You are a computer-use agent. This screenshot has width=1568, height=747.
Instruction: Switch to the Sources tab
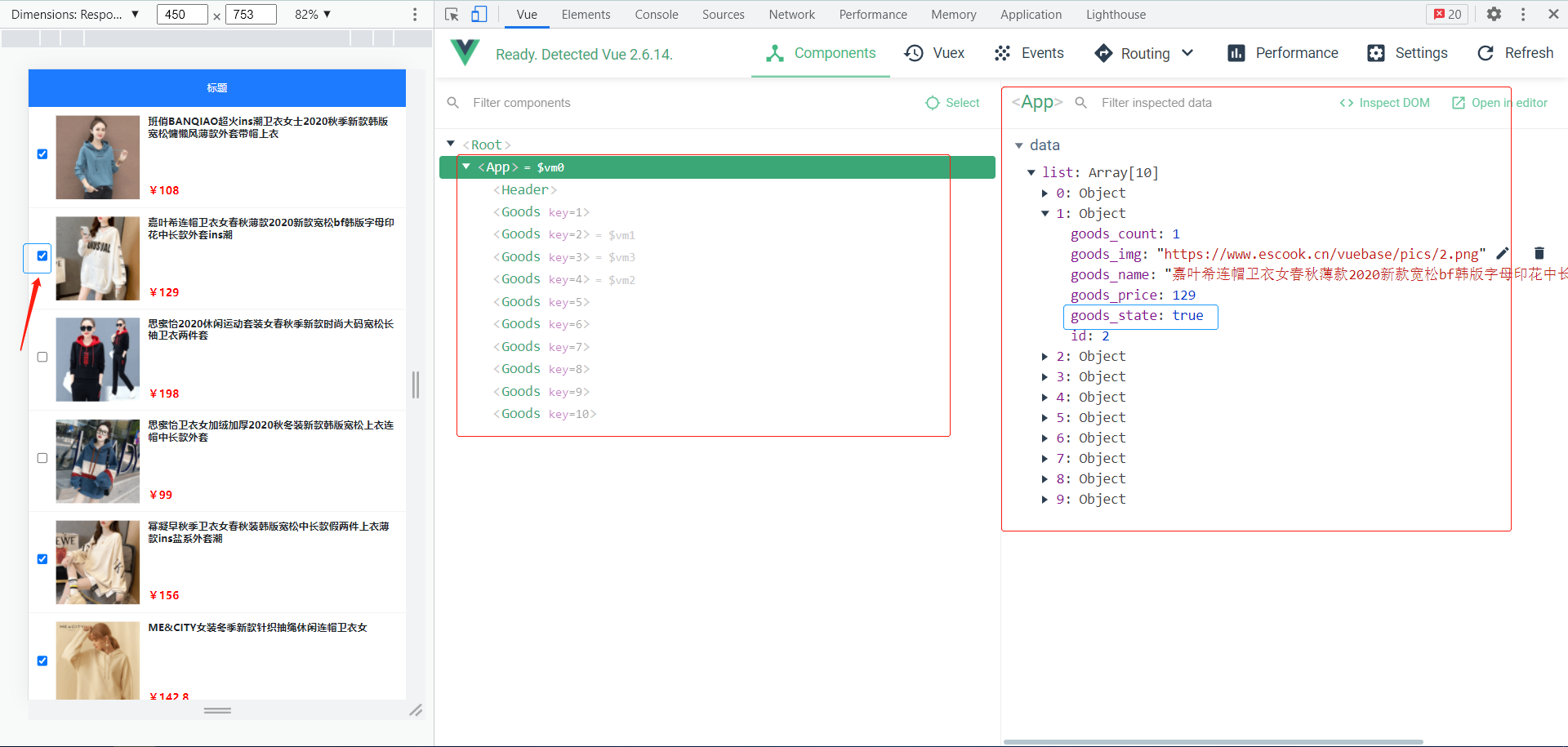[x=724, y=15]
